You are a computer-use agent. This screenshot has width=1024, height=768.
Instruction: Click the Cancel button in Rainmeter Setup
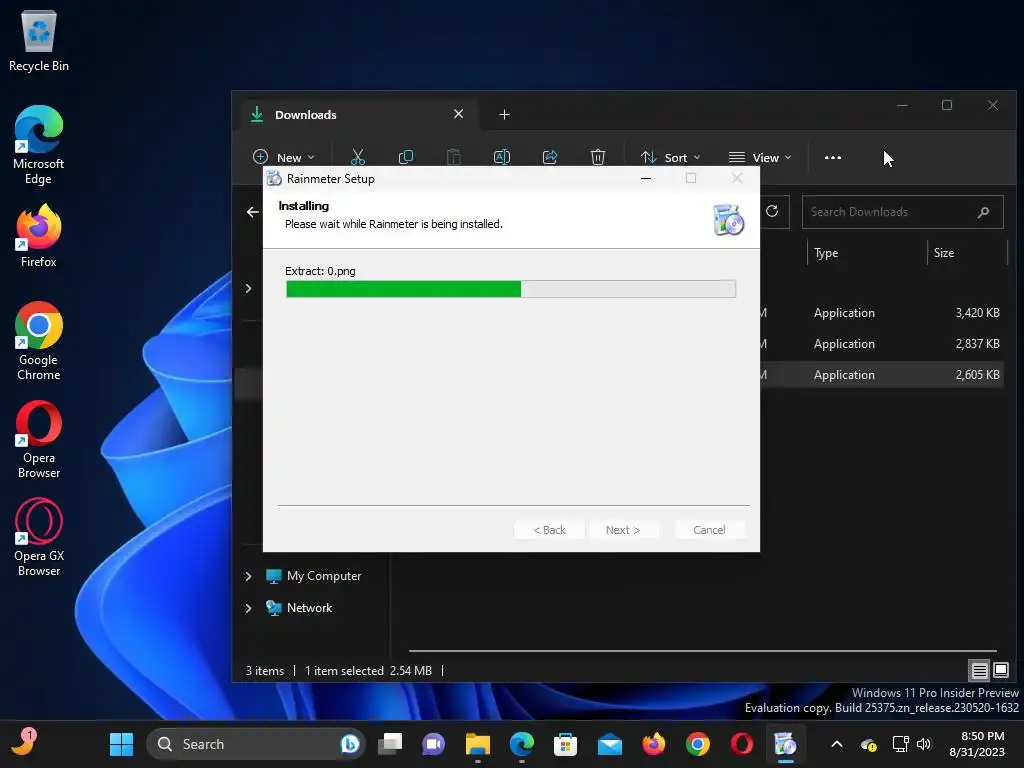pyautogui.click(x=709, y=530)
